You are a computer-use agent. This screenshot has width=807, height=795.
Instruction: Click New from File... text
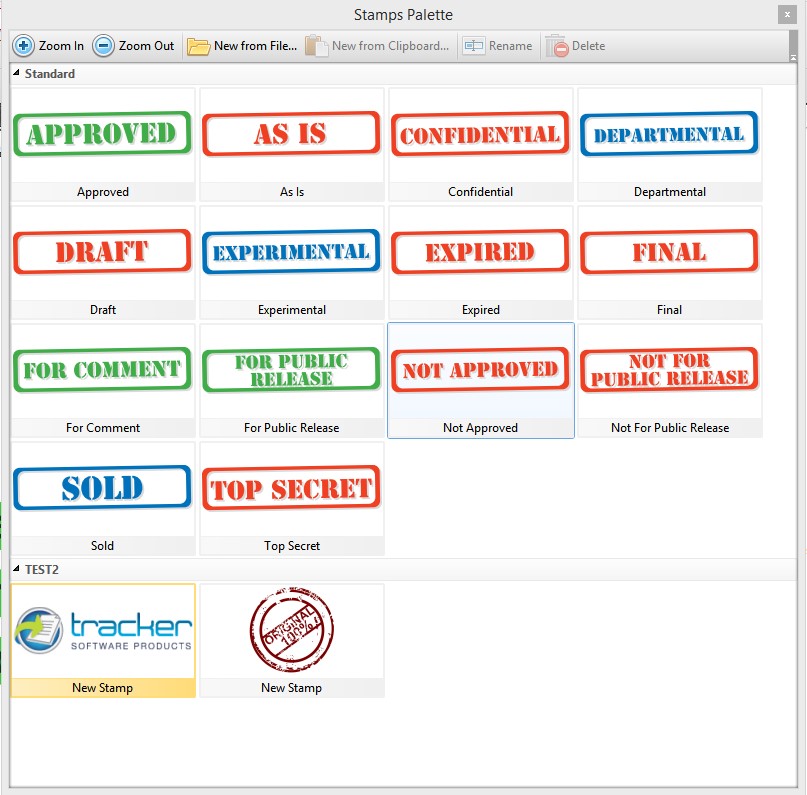255,46
